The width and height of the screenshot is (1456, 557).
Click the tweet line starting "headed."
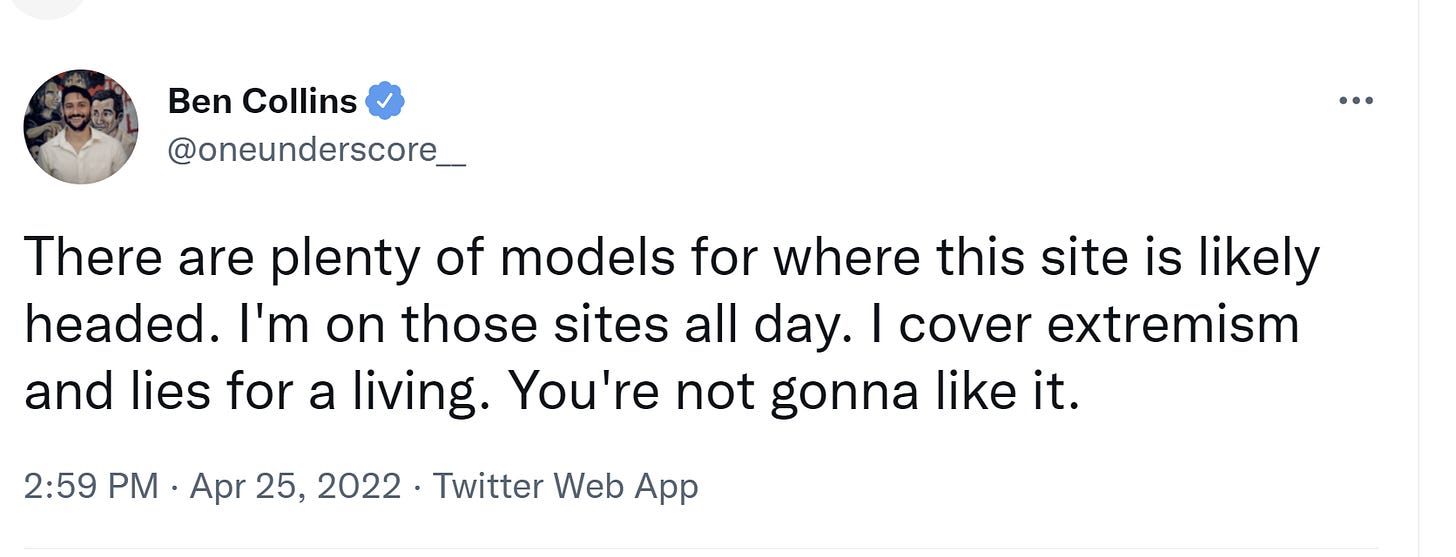pos(660,326)
